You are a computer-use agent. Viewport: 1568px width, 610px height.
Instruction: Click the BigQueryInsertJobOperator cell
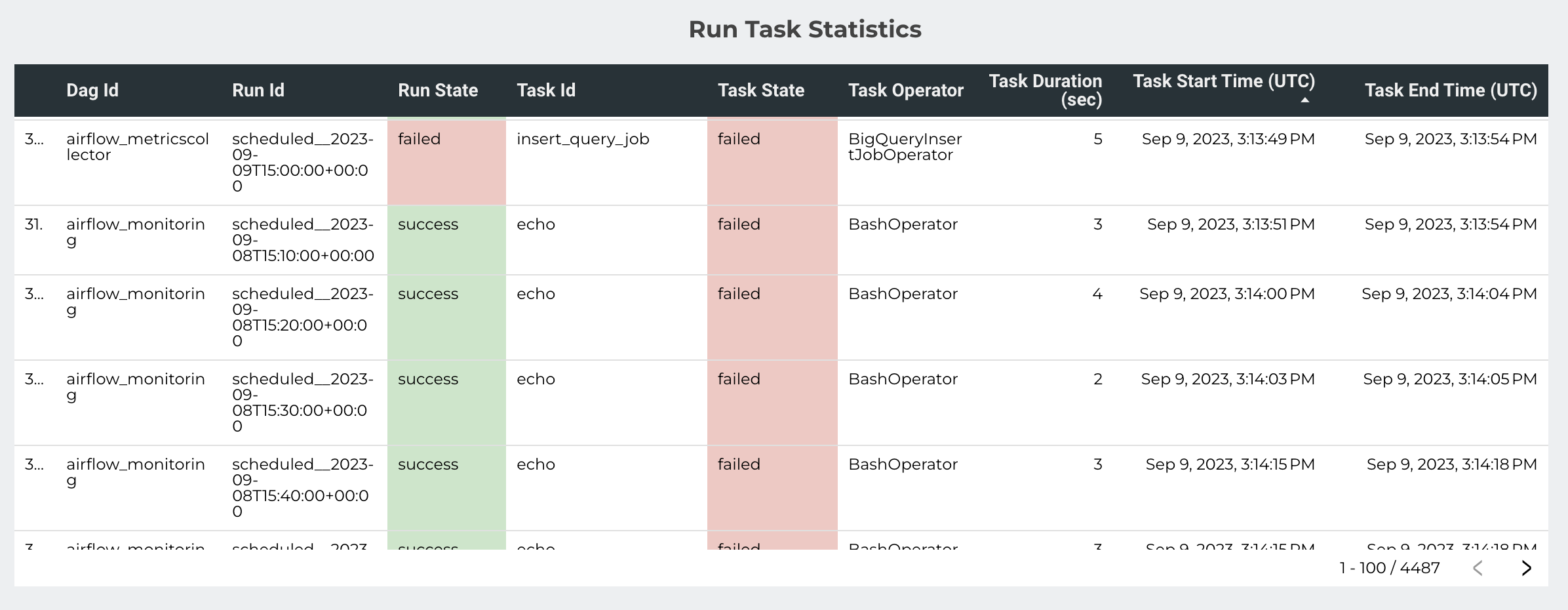click(905, 147)
